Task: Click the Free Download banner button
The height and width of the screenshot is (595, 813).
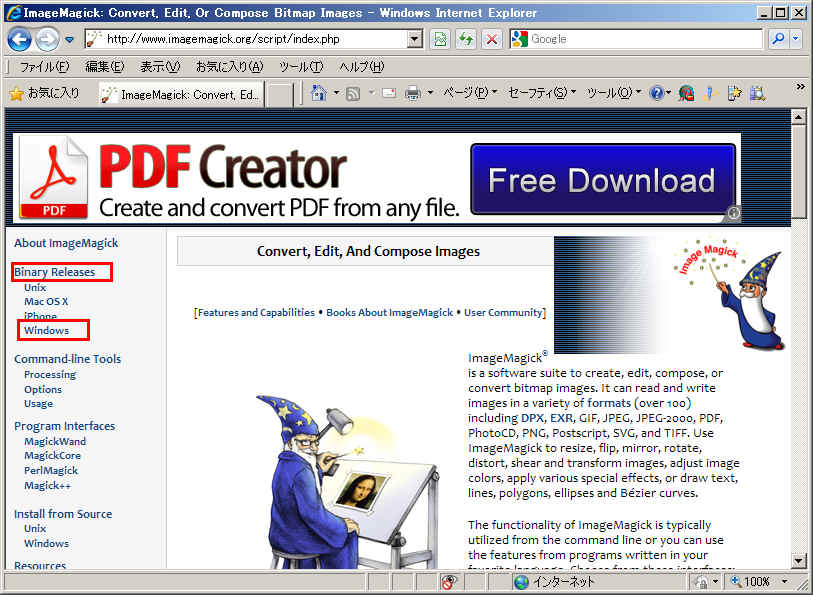Action: (x=603, y=179)
